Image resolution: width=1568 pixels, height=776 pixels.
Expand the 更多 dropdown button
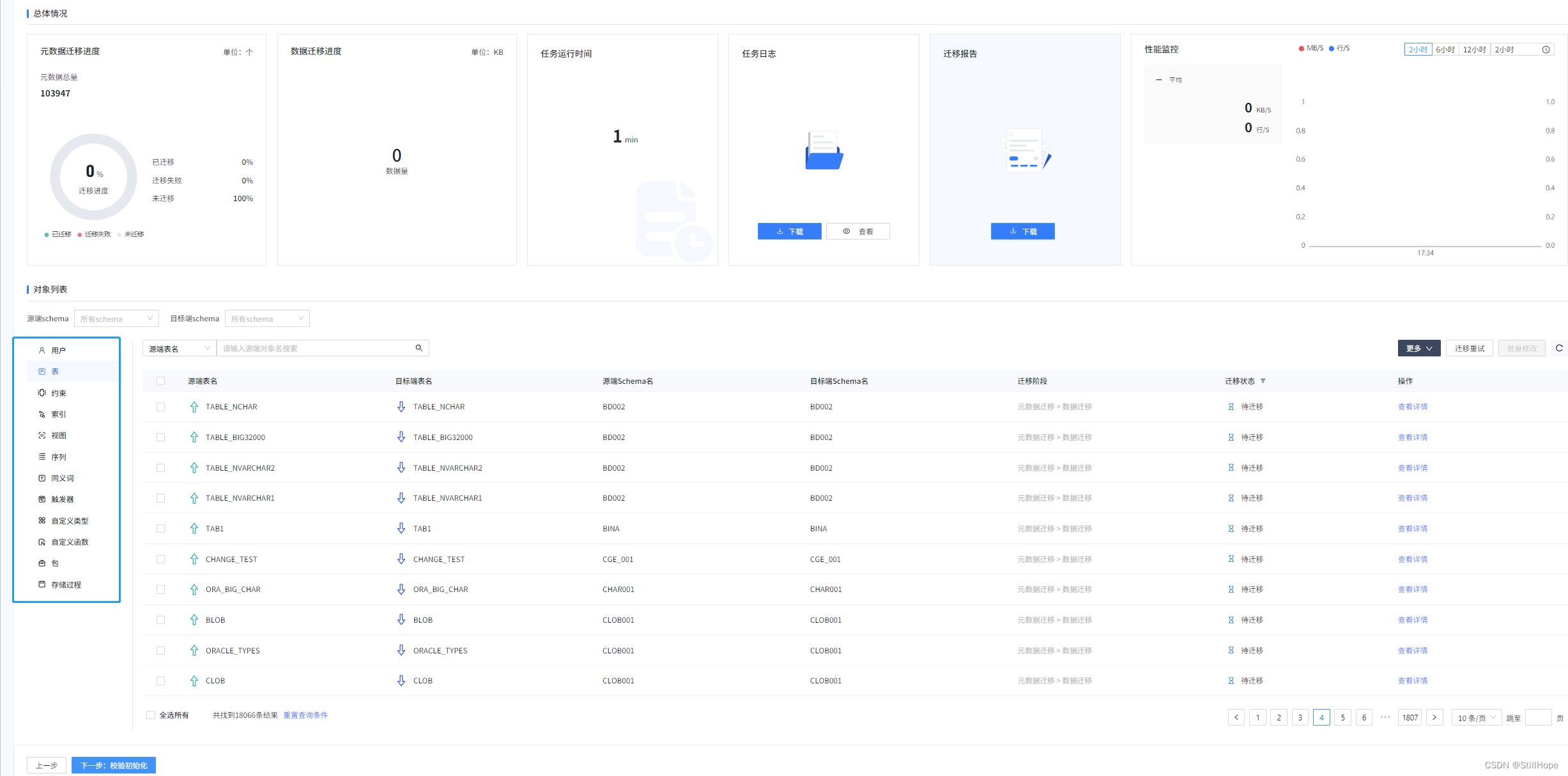click(x=1418, y=349)
